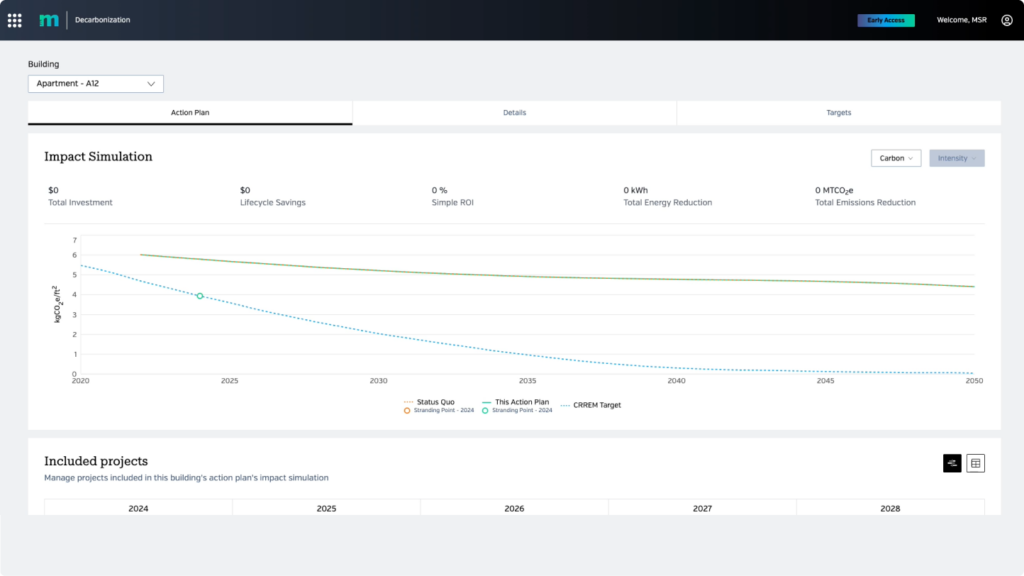Click the Measurabl logo in the navbar
The image size is (1024, 576).
(47, 19)
